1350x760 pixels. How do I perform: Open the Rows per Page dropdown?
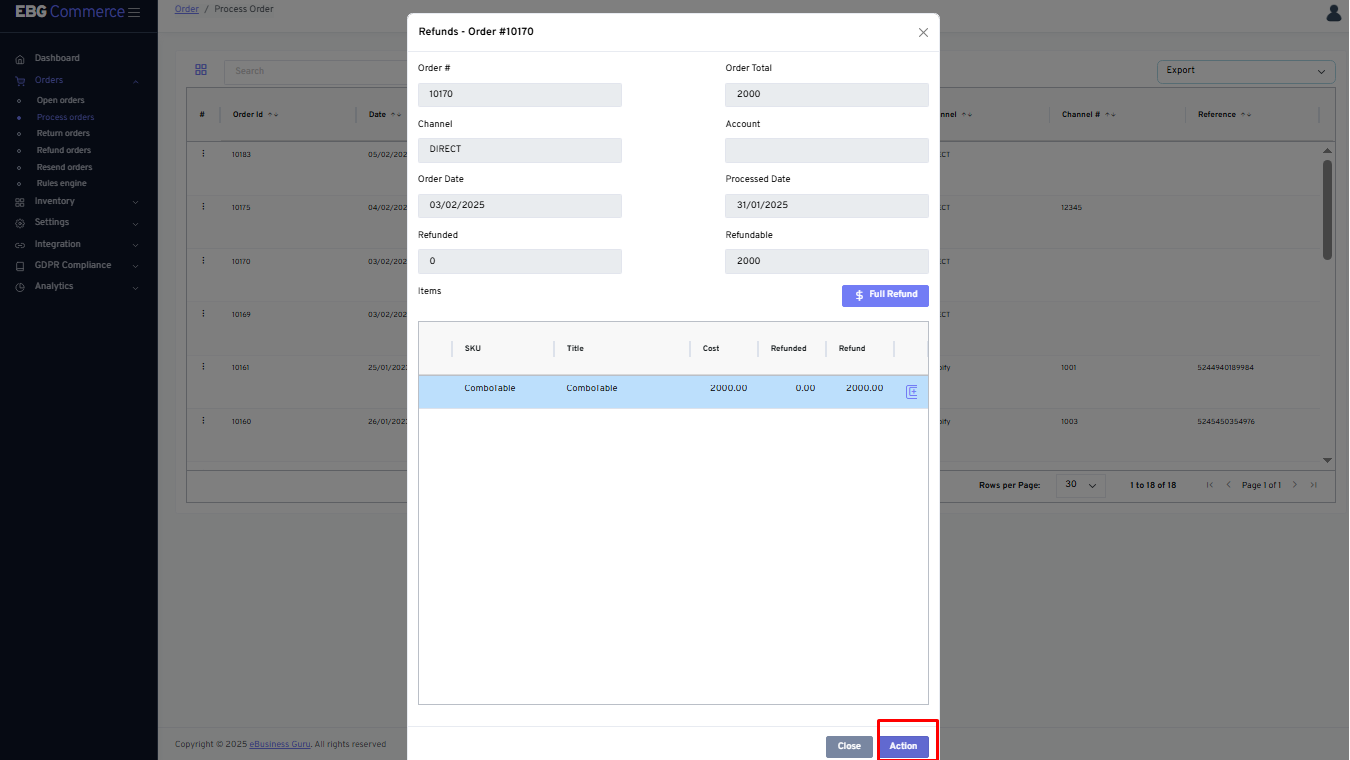(x=1080, y=485)
